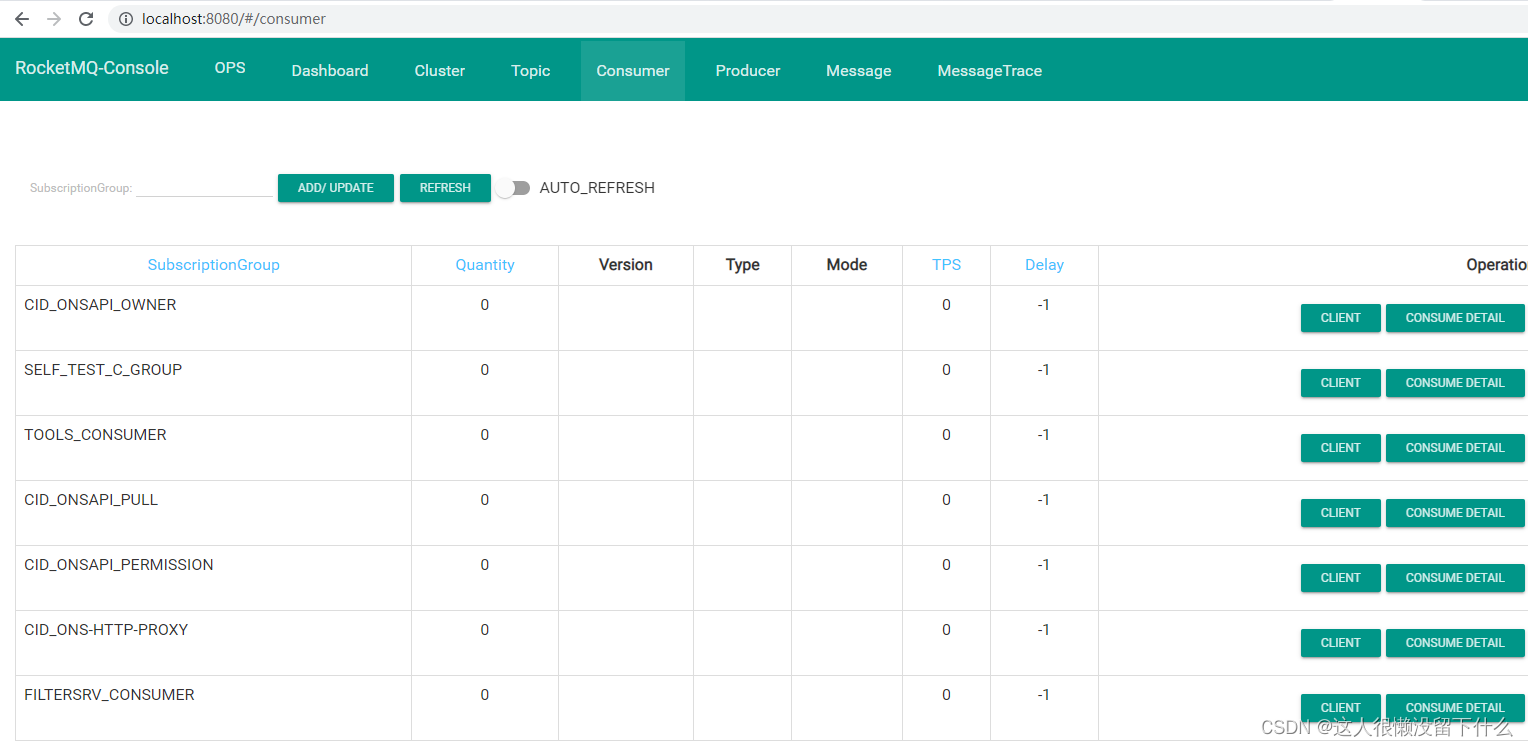Click the ADD/ UPDATE button
Screen dimensions: 1528x747
336,188
